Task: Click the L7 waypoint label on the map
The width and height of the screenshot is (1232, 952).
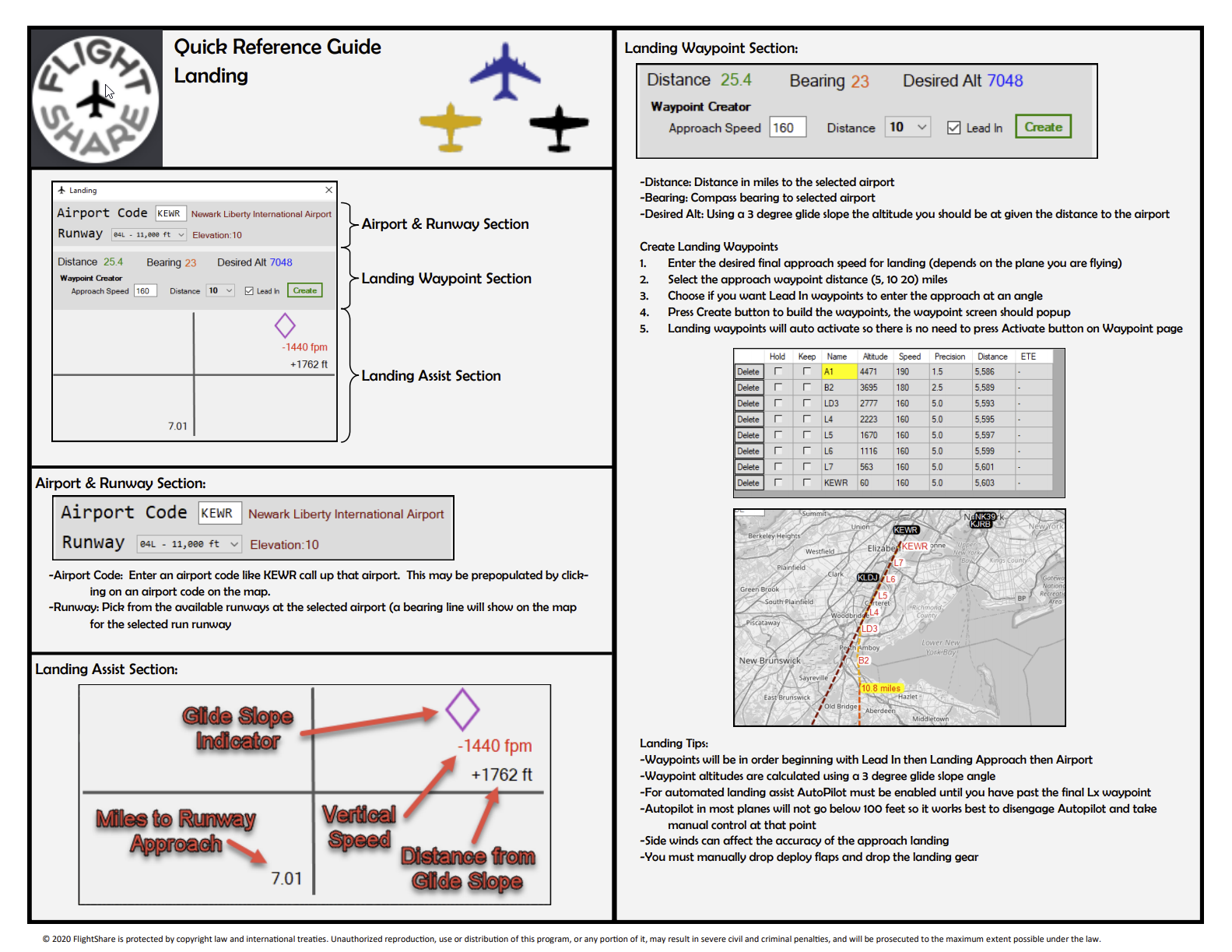Action: (898, 562)
